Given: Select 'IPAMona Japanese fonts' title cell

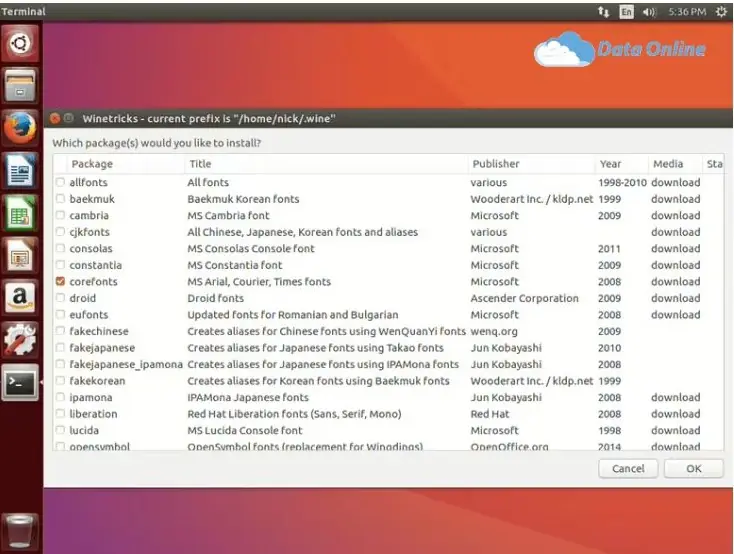Looking at the screenshot, I should [248, 397].
